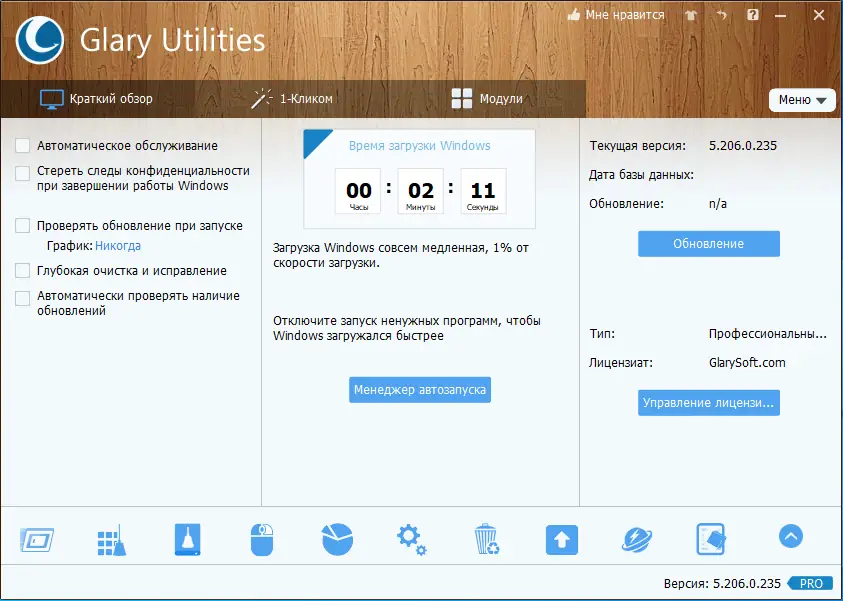Open the pie chart disk analysis icon
The width and height of the screenshot is (843, 601).
pyautogui.click(x=337, y=539)
